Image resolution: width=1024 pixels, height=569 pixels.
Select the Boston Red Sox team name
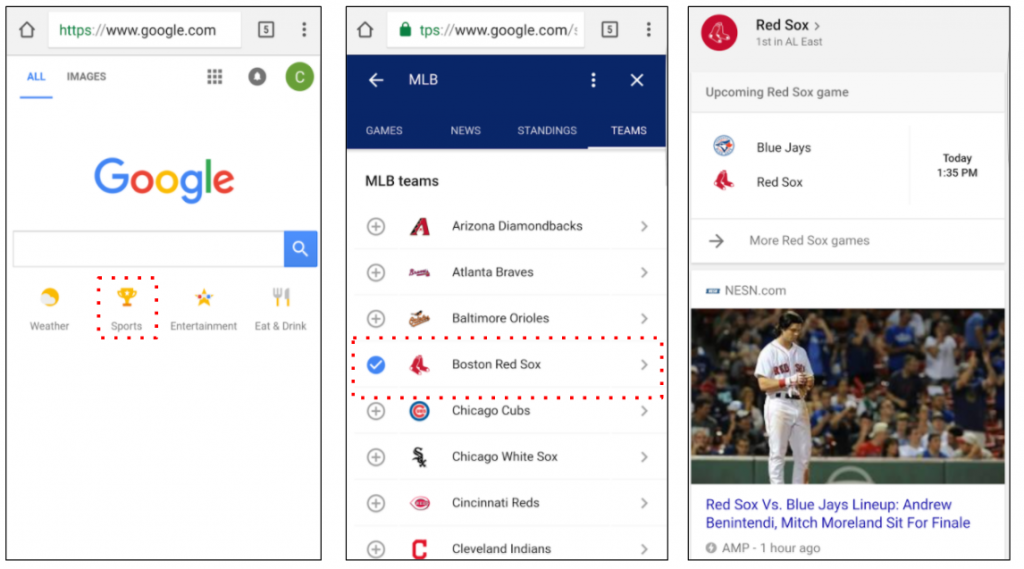pos(496,365)
